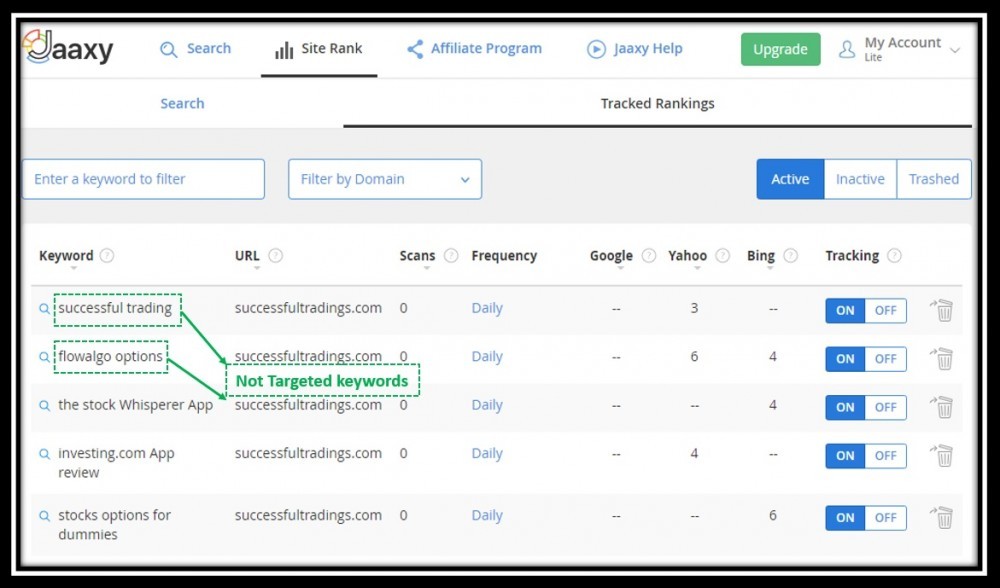This screenshot has height=588, width=1000.
Task: Turn tracking OFF for flowalgo options
Action: point(885,359)
